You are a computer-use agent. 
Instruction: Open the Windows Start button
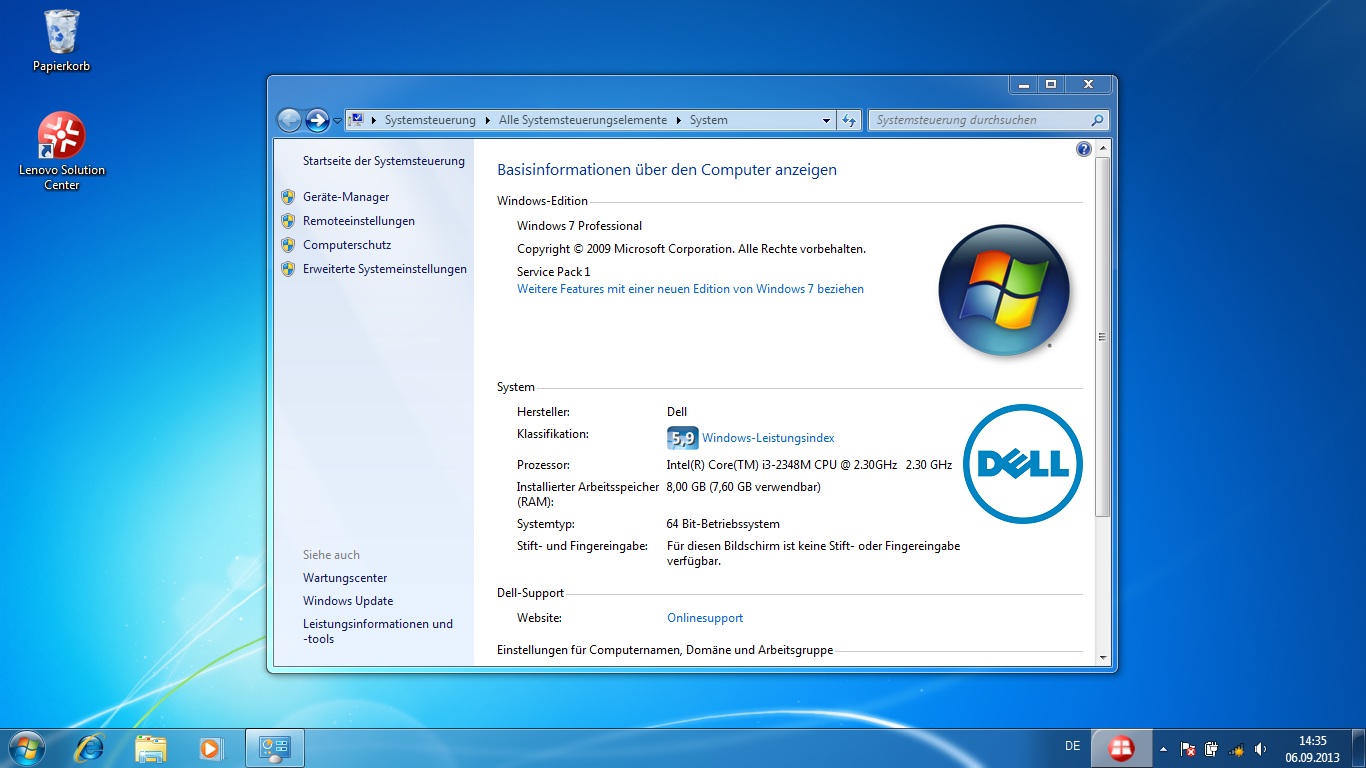26,747
